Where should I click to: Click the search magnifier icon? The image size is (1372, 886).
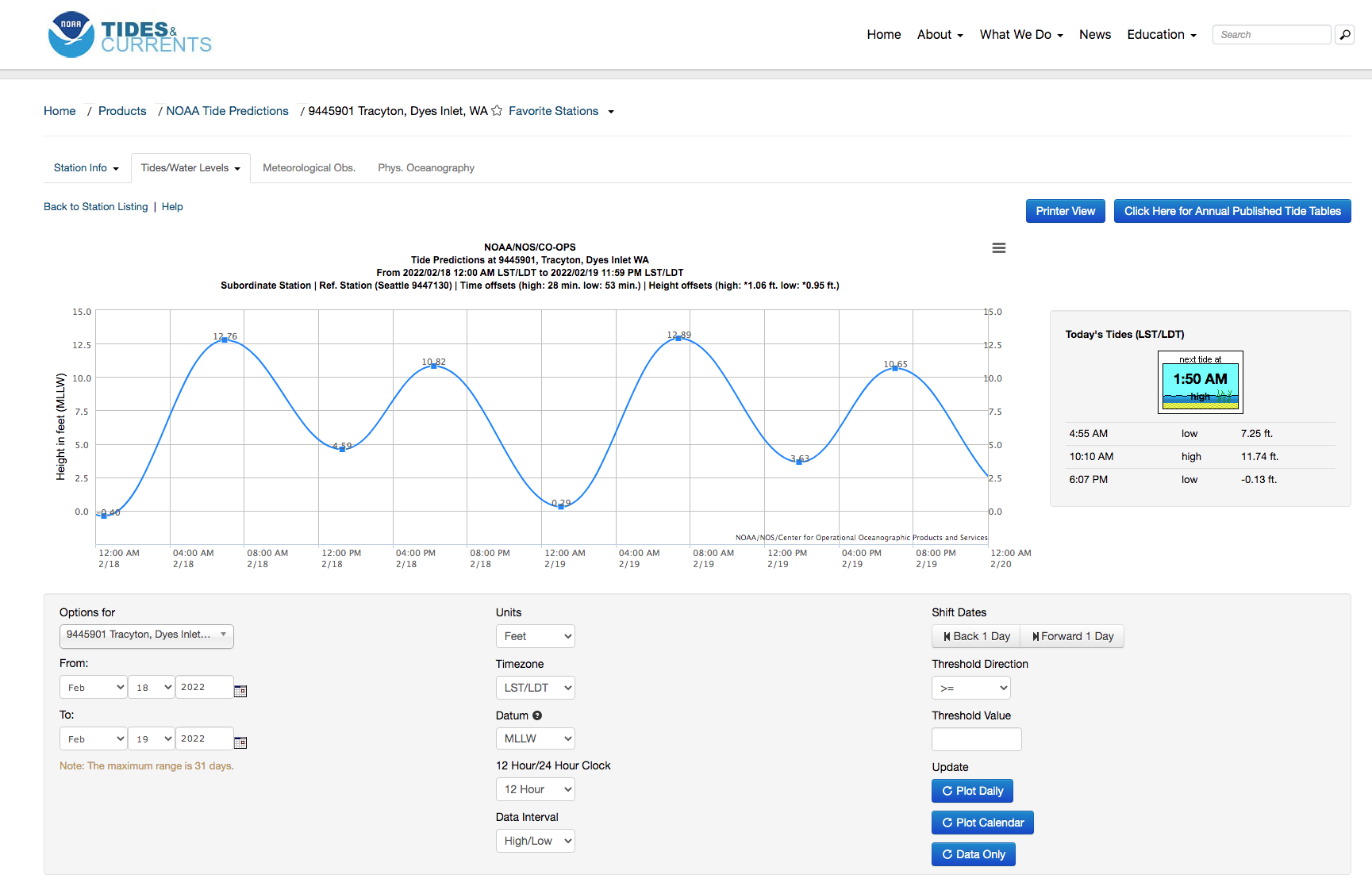point(1344,35)
